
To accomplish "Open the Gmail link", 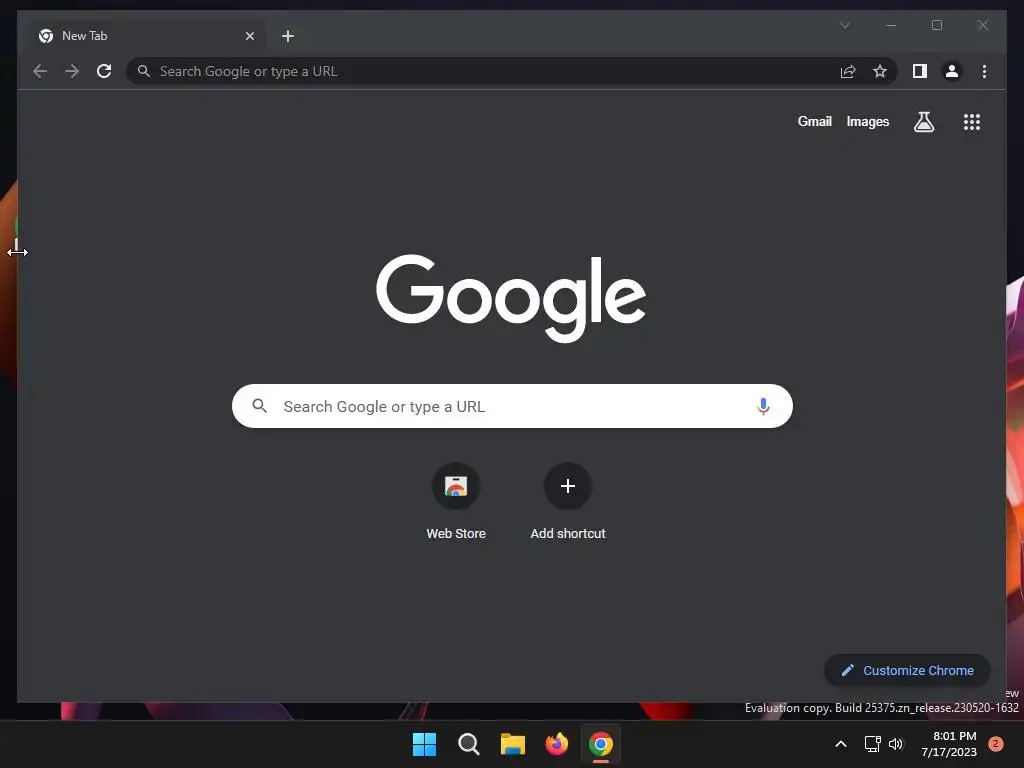I will (814, 121).
